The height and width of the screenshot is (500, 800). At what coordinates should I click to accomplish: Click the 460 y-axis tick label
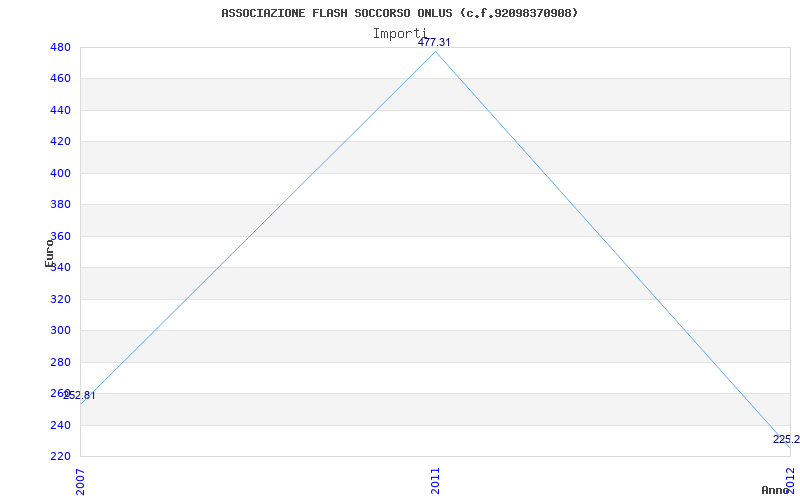point(60,79)
